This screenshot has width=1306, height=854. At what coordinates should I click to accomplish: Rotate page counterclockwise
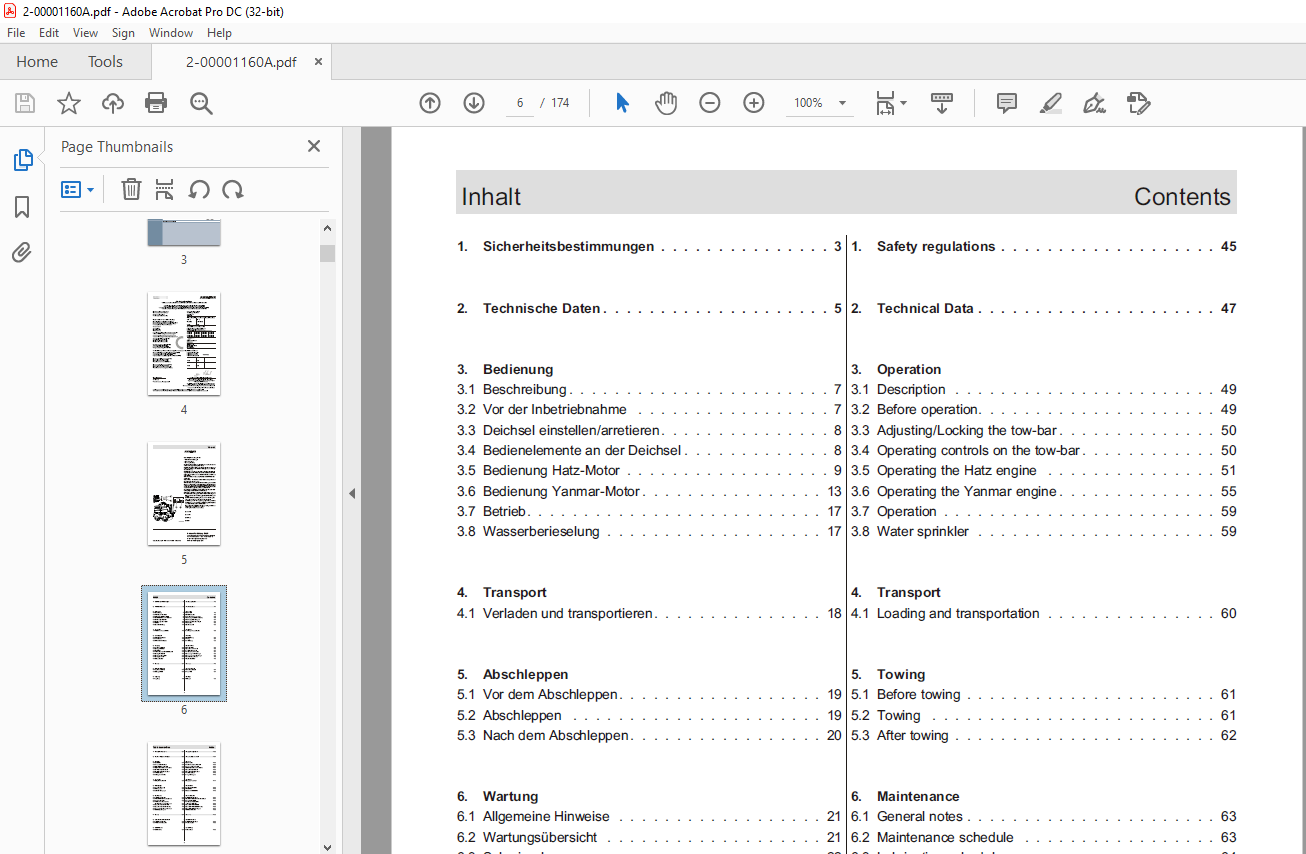coord(199,190)
